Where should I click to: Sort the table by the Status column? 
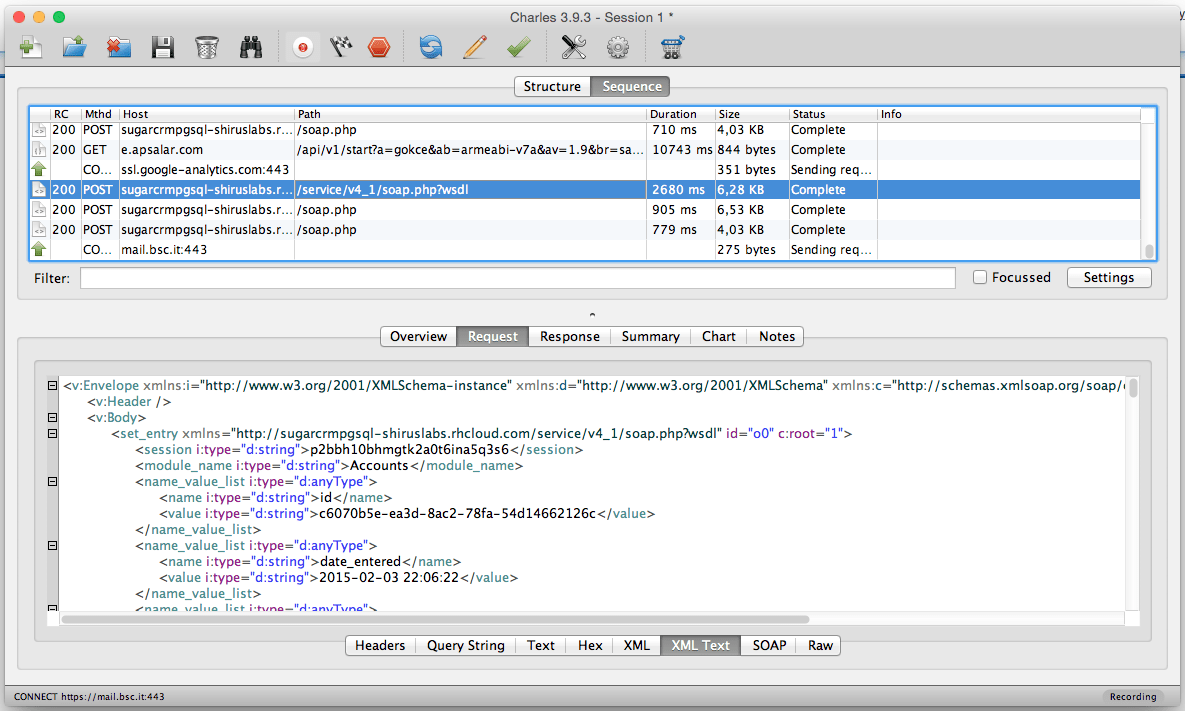tap(833, 114)
